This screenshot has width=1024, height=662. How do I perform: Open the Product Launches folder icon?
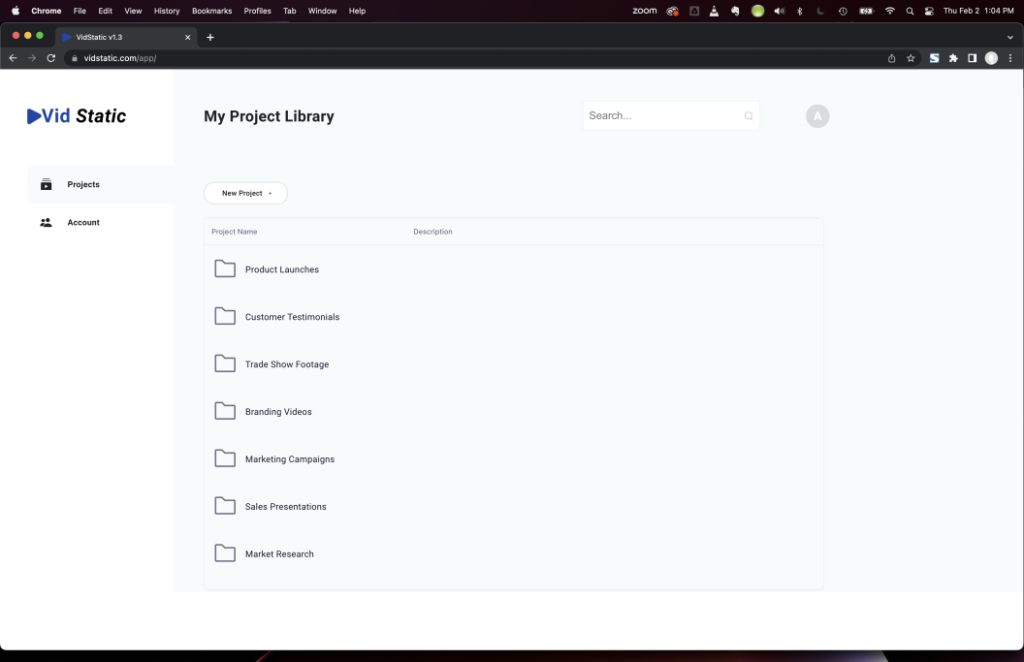point(225,269)
